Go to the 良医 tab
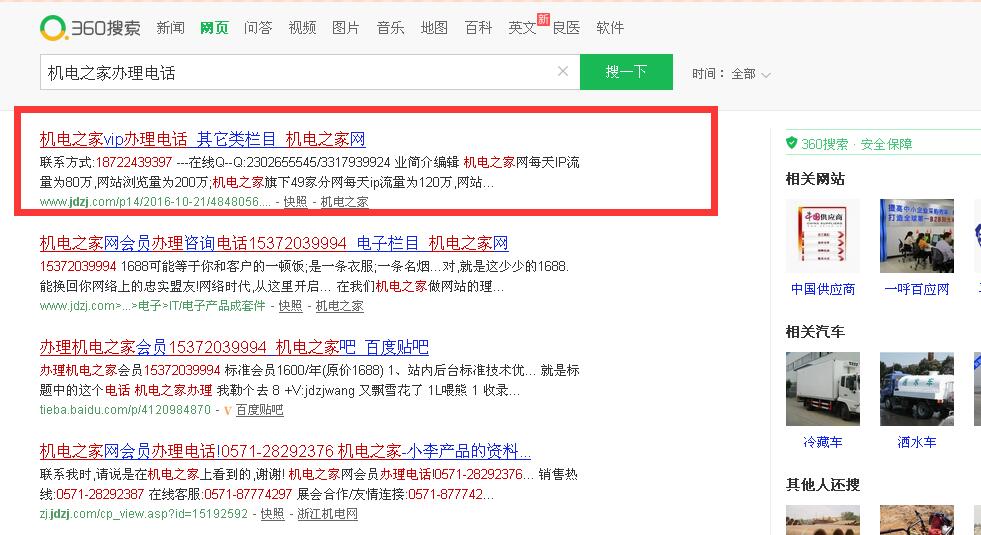This screenshot has width=981, height=535. click(x=566, y=28)
